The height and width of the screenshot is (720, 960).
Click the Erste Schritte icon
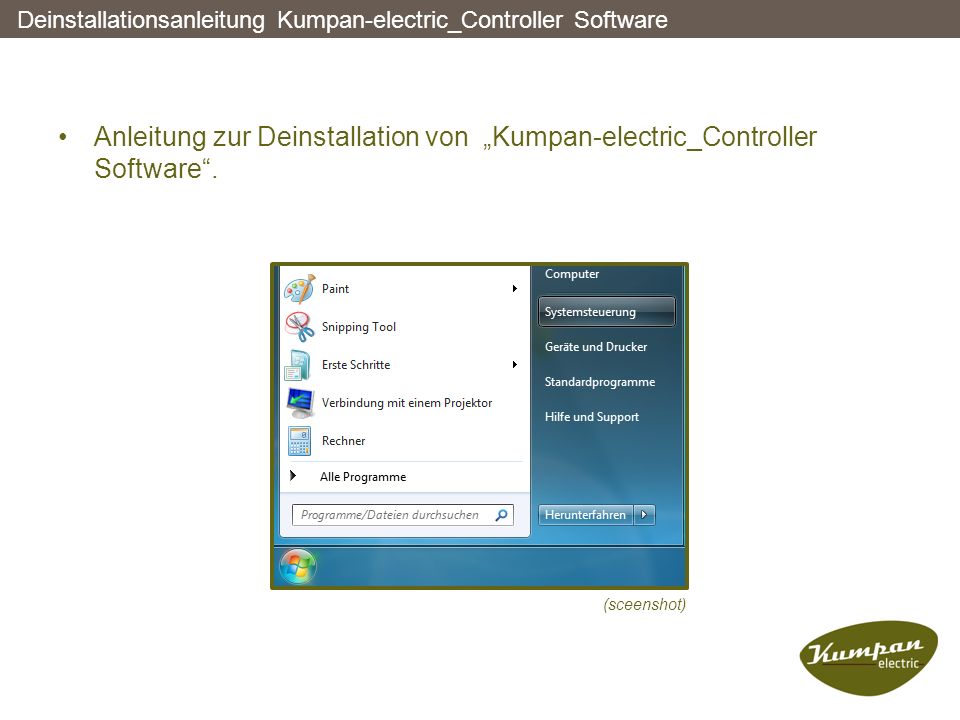[x=299, y=365]
